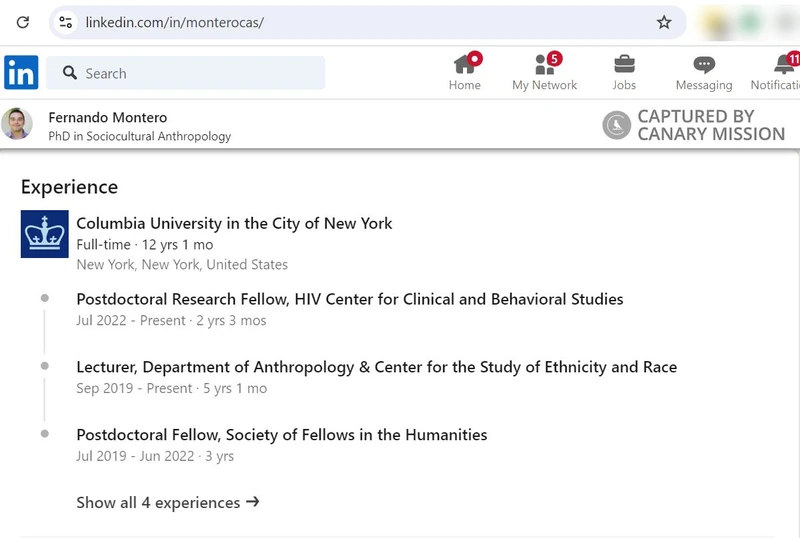Click the browser reload icon
Viewport: 800px width, 538px height.
click(x=23, y=22)
